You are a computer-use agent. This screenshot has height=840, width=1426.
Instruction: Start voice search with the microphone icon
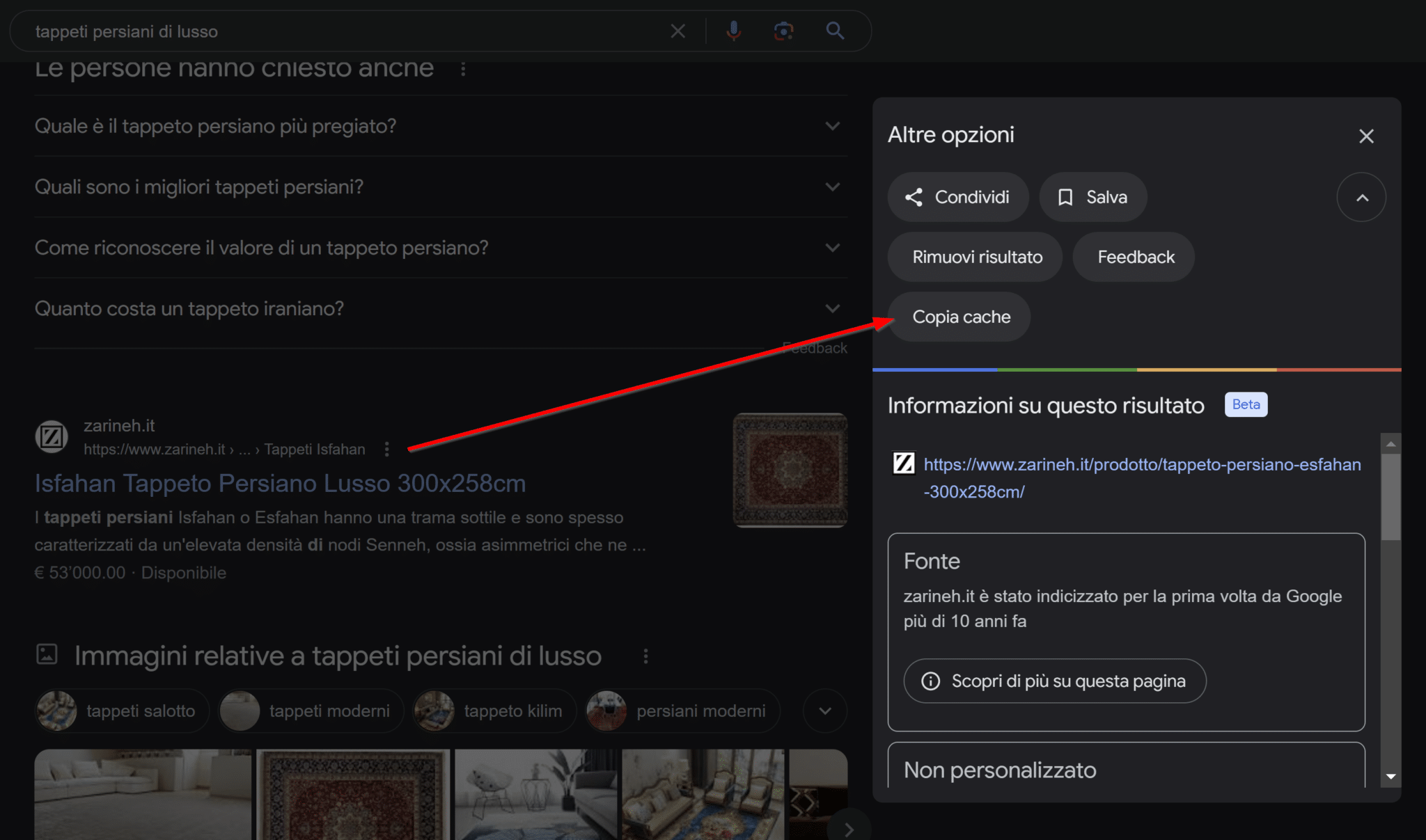(733, 31)
